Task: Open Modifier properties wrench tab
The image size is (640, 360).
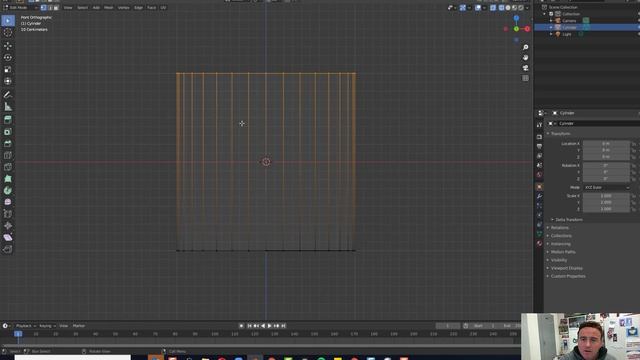Action: pyautogui.click(x=539, y=196)
